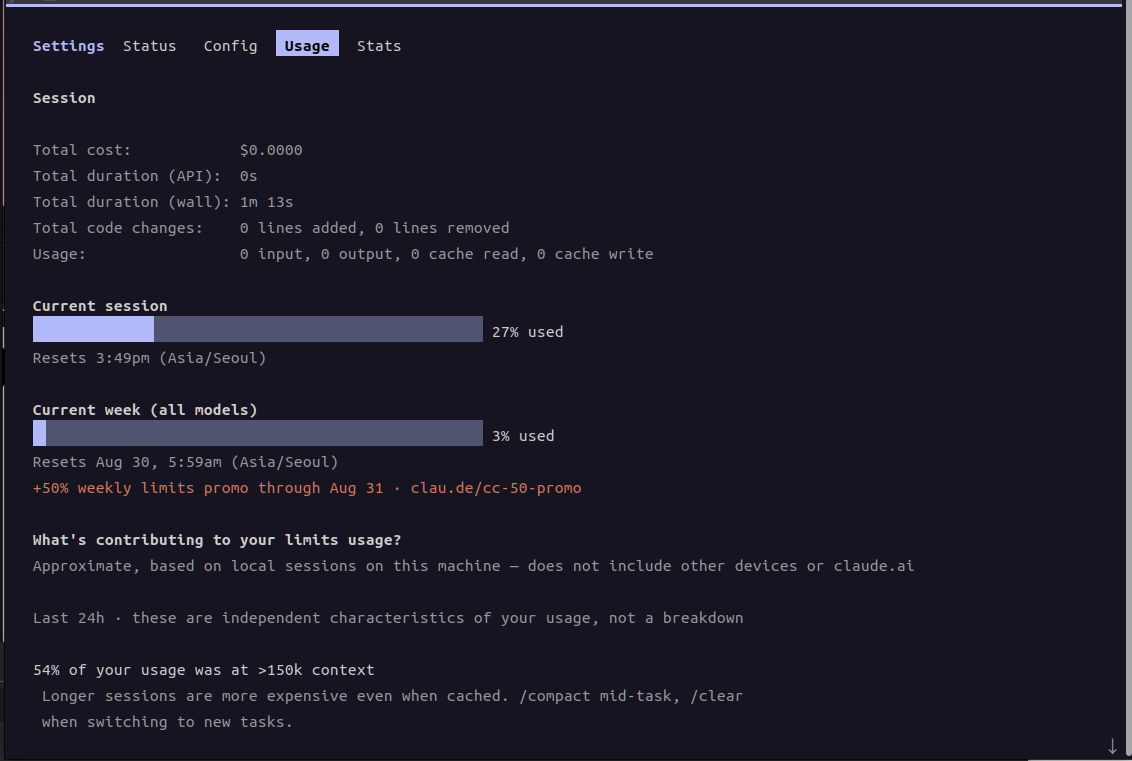Click the "Total cost:" label
This screenshot has height=761, width=1132.
pos(82,150)
